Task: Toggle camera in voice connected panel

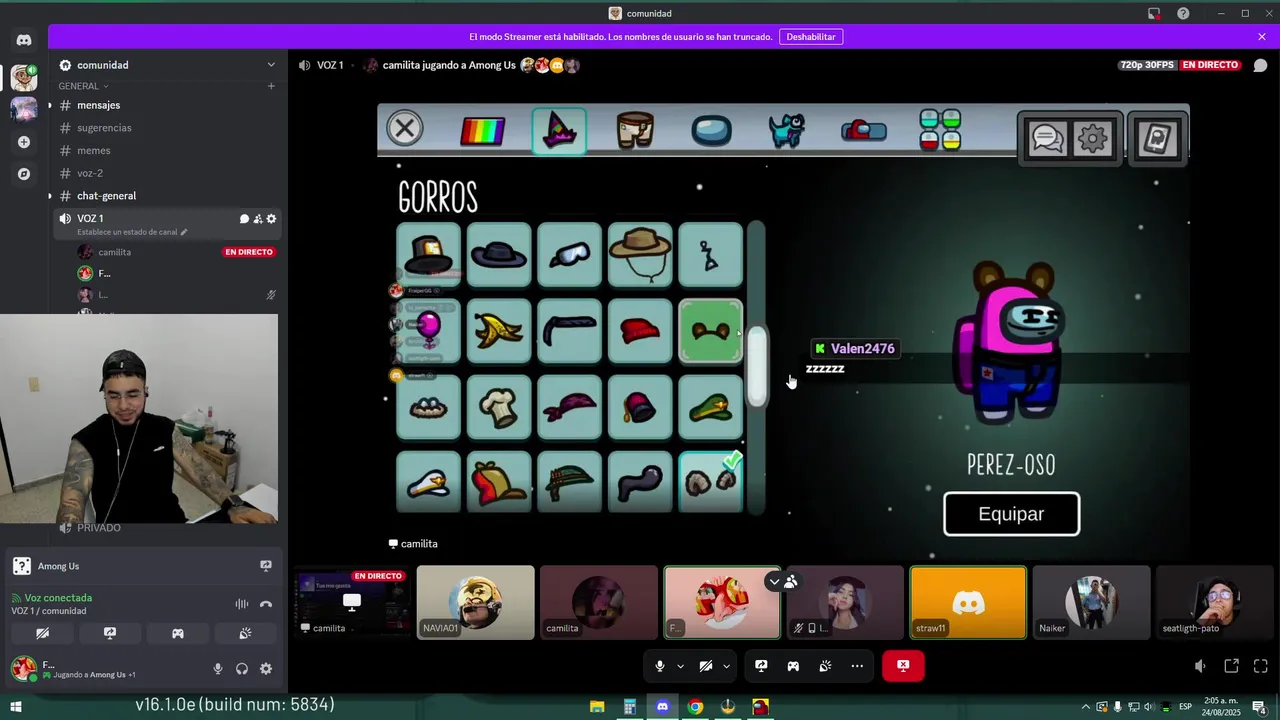Action: pos(42,633)
